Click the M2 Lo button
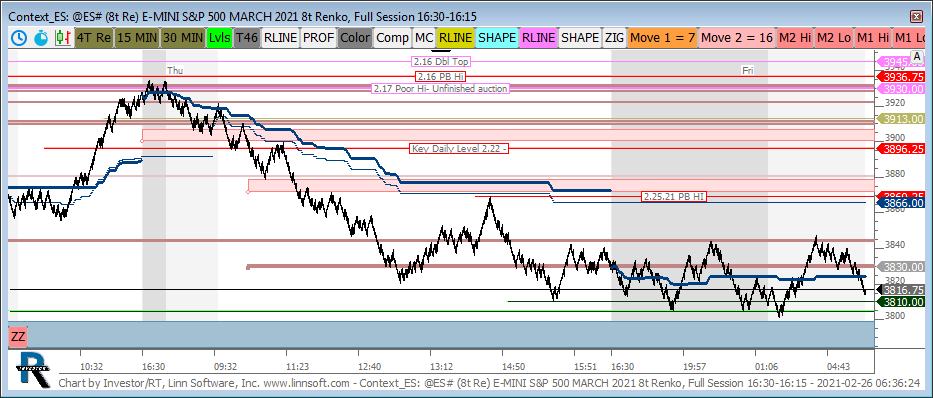 coord(834,37)
